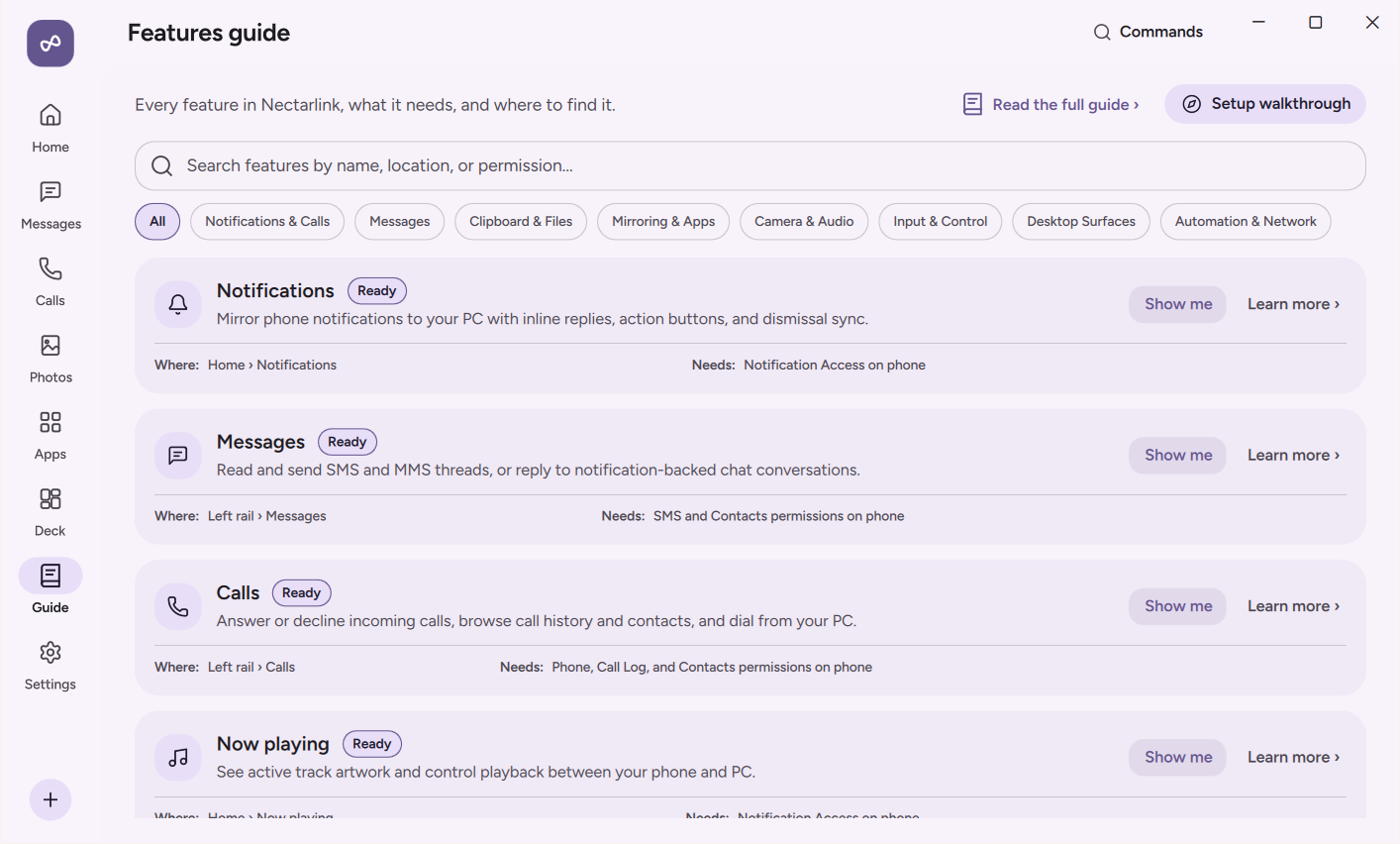Show Mirroring & Apps features
1400x844 pixels.
pyautogui.click(x=663, y=222)
